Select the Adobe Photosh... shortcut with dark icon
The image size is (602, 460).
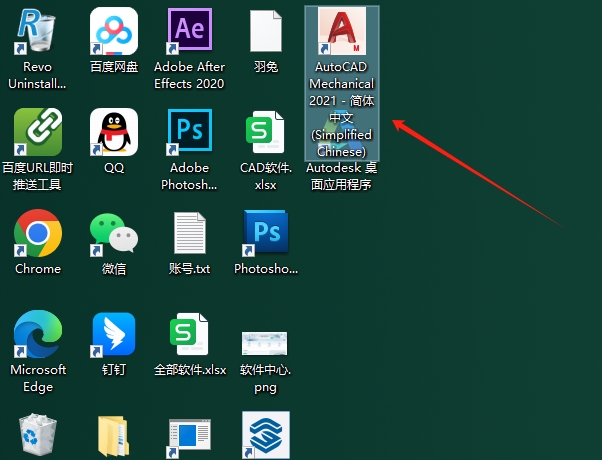[190, 132]
